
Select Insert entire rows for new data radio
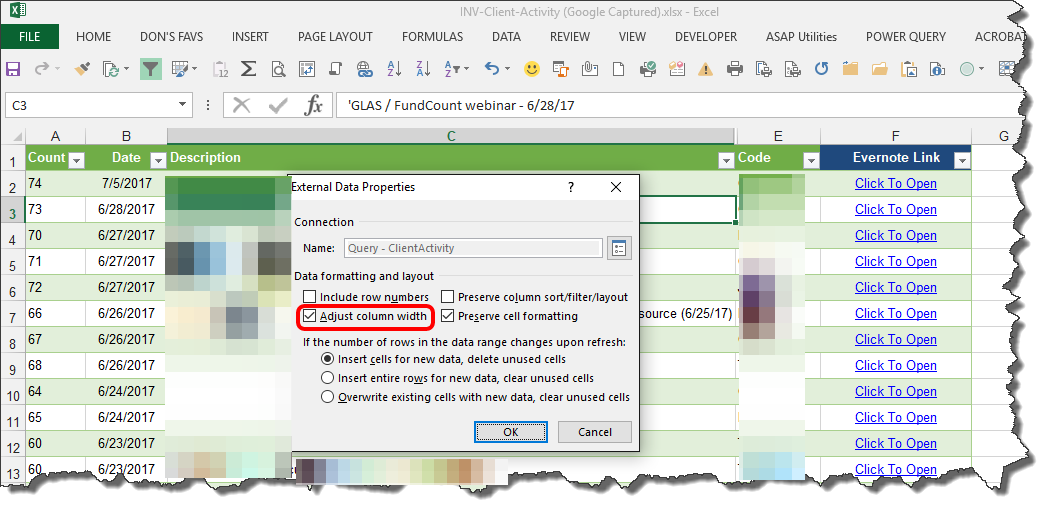(327, 378)
